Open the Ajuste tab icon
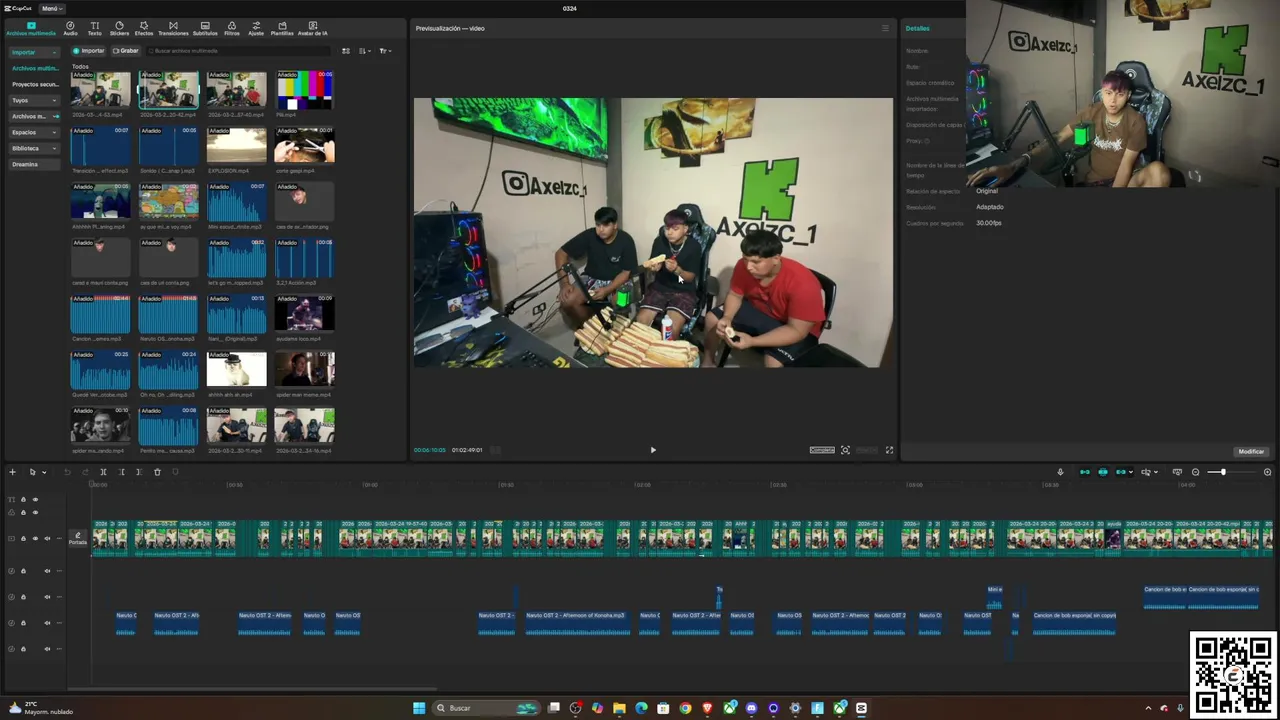 pyautogui.click(x=256, y=28)
